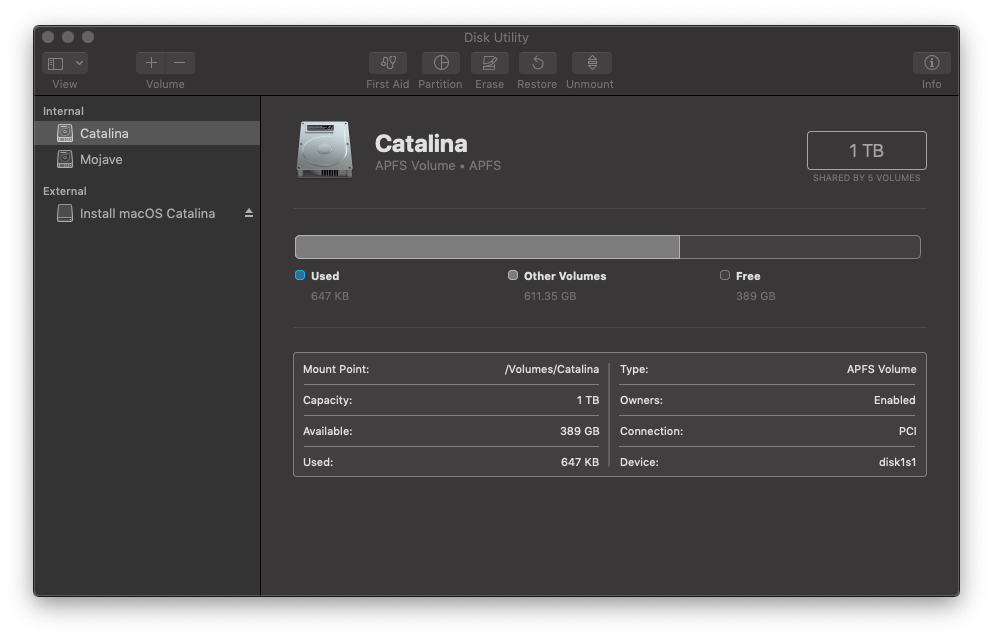The height and width of the screenshot is (638, 993).
Task: Click the Catalina disk icon in sidebar
Action: [x=65, y=133]
